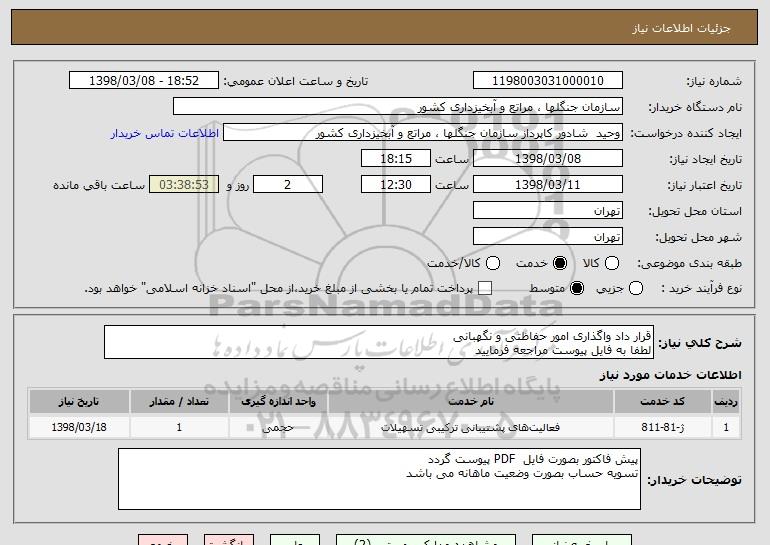Click request number field 1198003031000010

tap(548, 81)
